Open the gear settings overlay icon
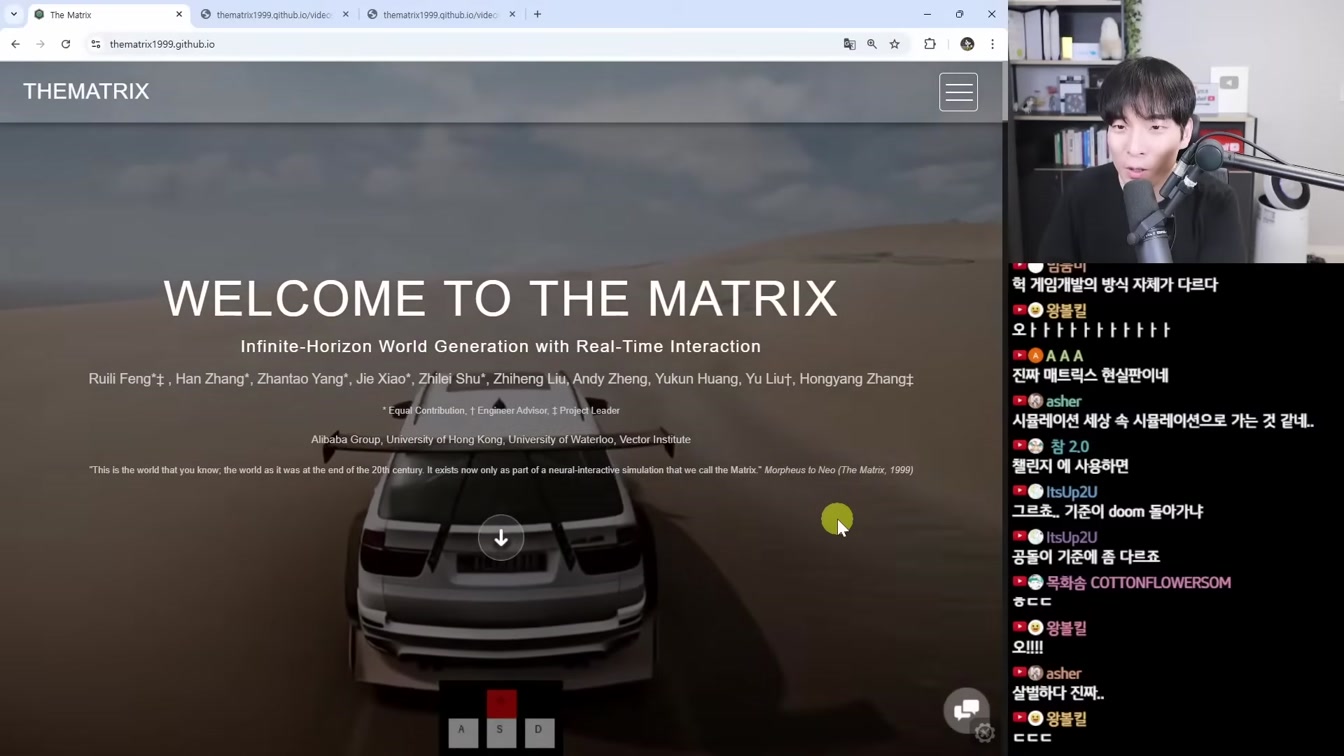 pos(985,733)
